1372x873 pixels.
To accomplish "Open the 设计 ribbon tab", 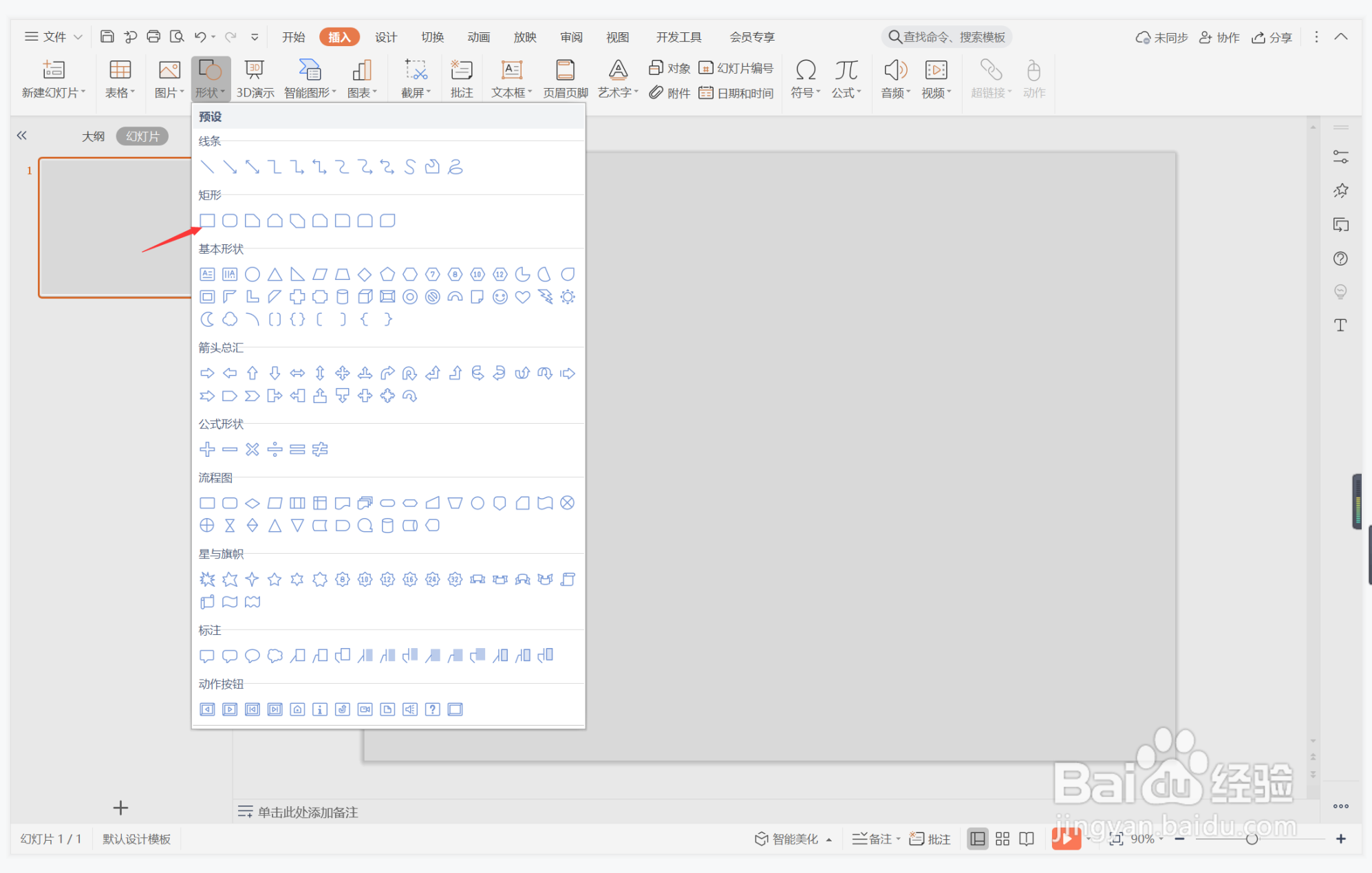I will (385, 36).
